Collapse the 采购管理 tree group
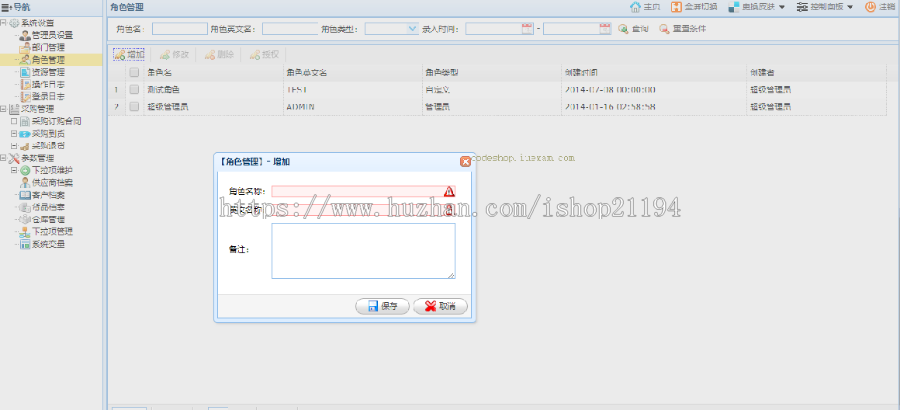Viewport: 900px width, 410px height. tap(3, 109)
